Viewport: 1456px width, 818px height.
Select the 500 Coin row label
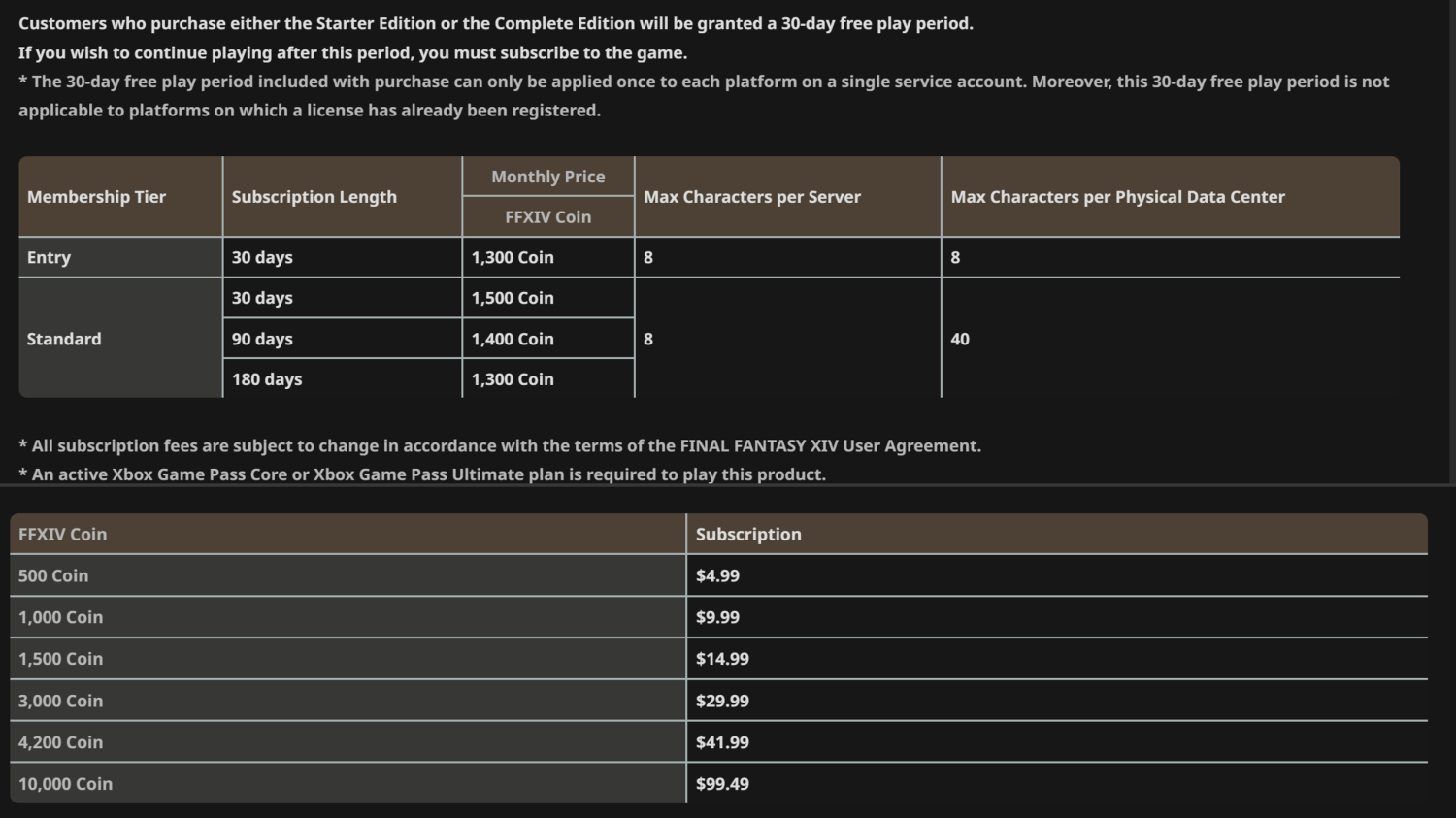coord(53,575)
